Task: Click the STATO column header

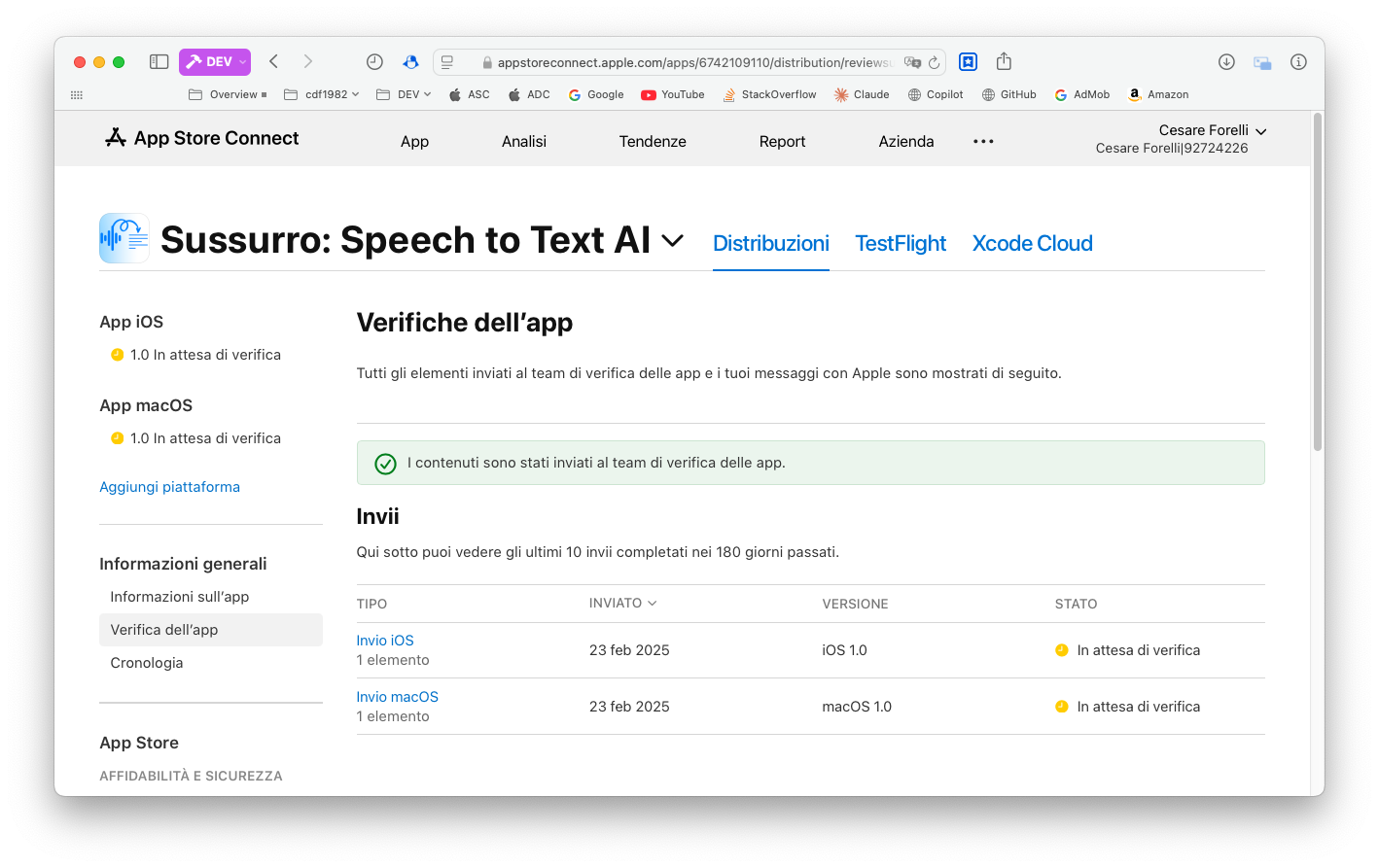Action: [1076, 604]
